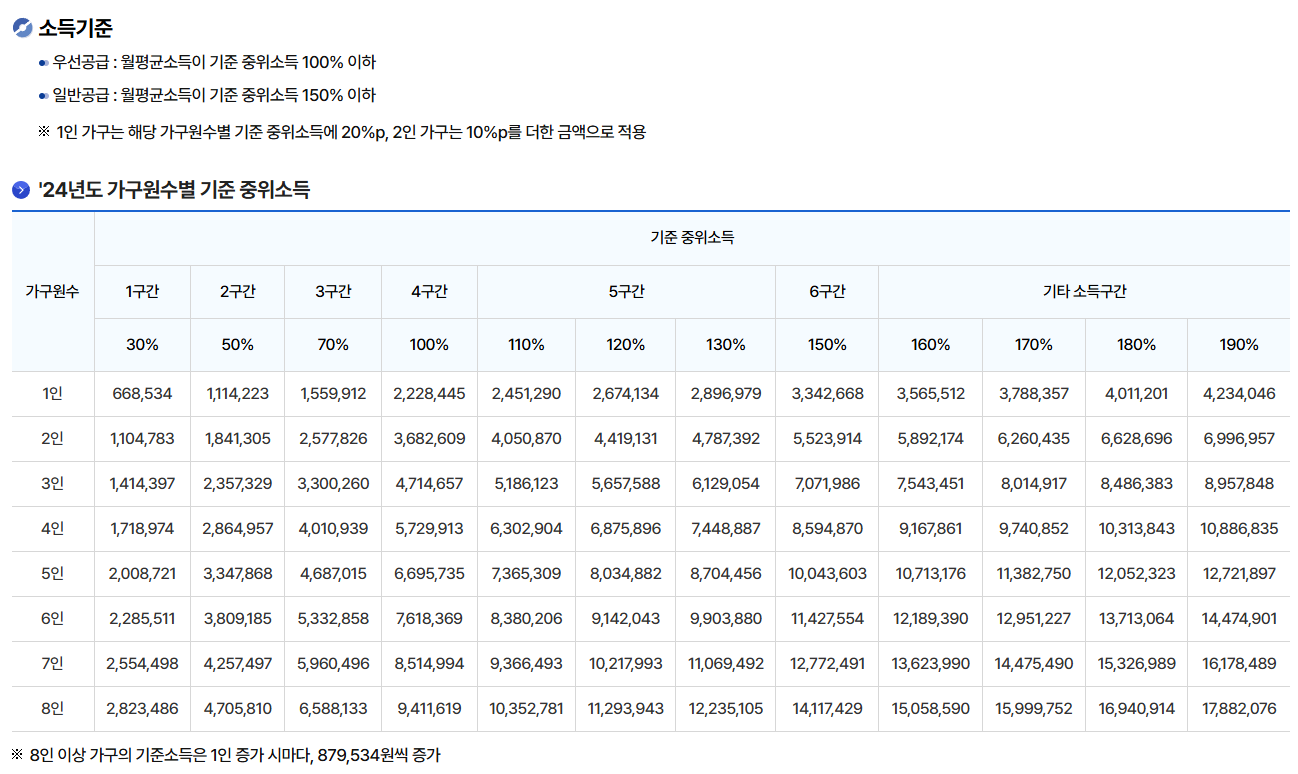The height and width of the screenshot is (774, 1298).
Task: Select the 1구간 column header
Action: coord(141,289)
